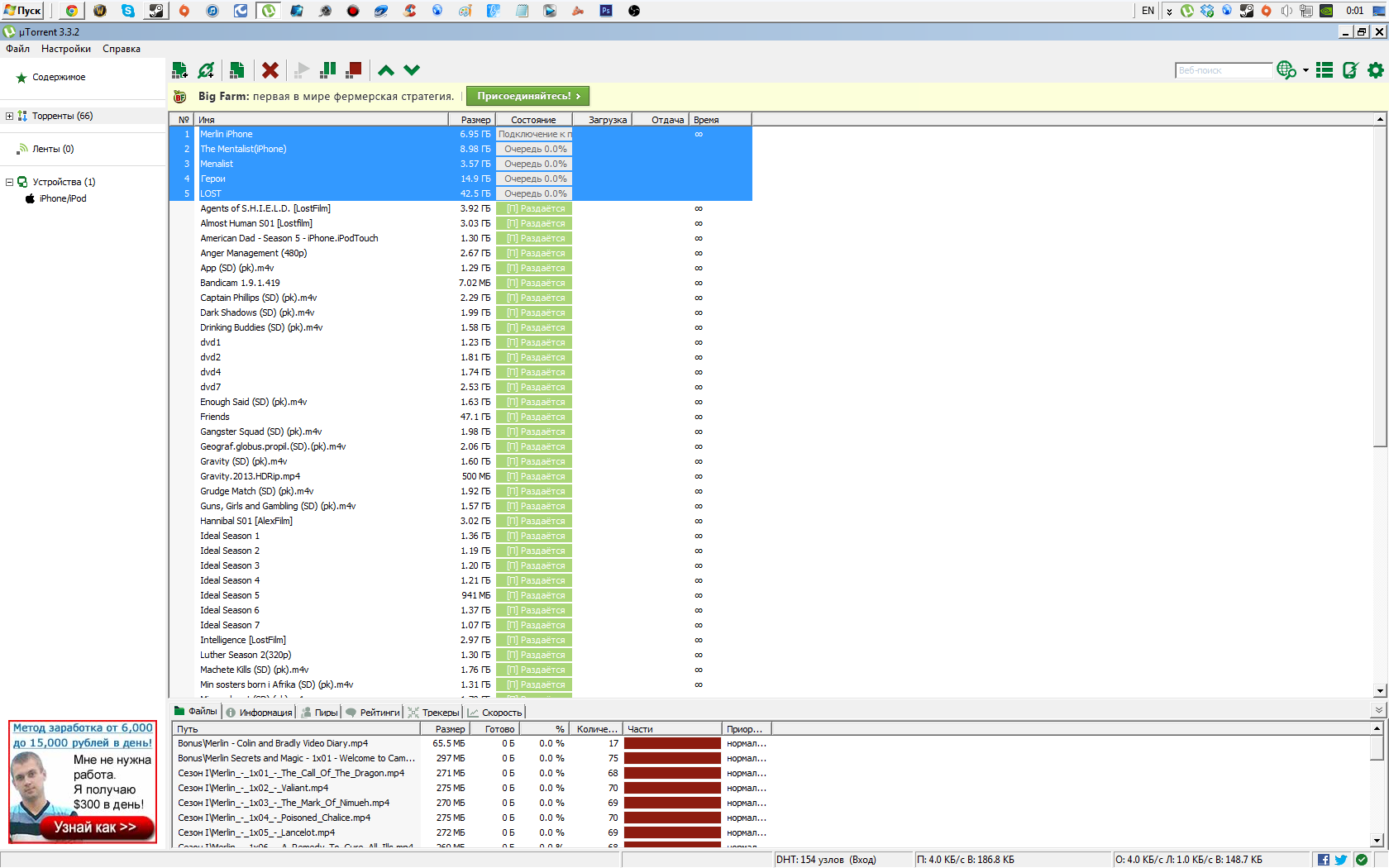Screen dimensions: 1389x868
Task: Select the Hannibal S01 [AlexFilm] torrent
Action: [x=461, y=521]
